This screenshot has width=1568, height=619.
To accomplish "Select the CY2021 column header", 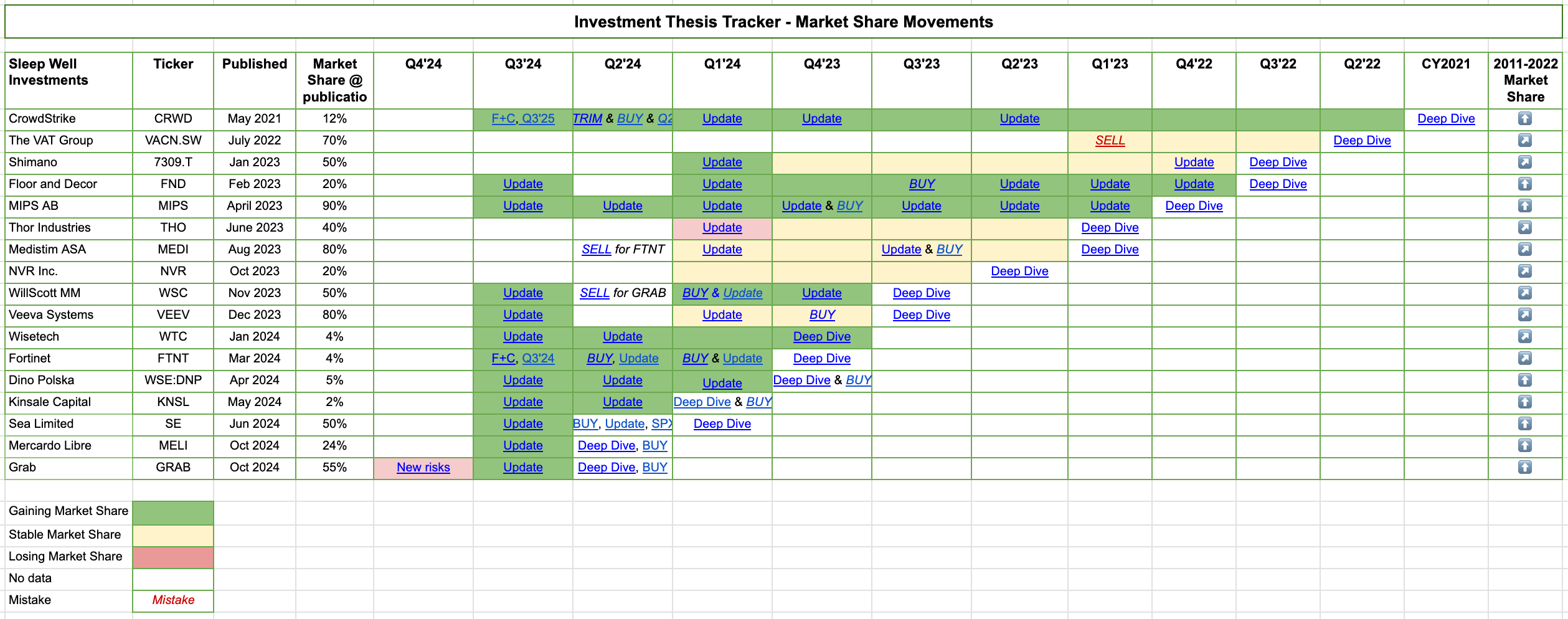I will [x=1446, y=80].
